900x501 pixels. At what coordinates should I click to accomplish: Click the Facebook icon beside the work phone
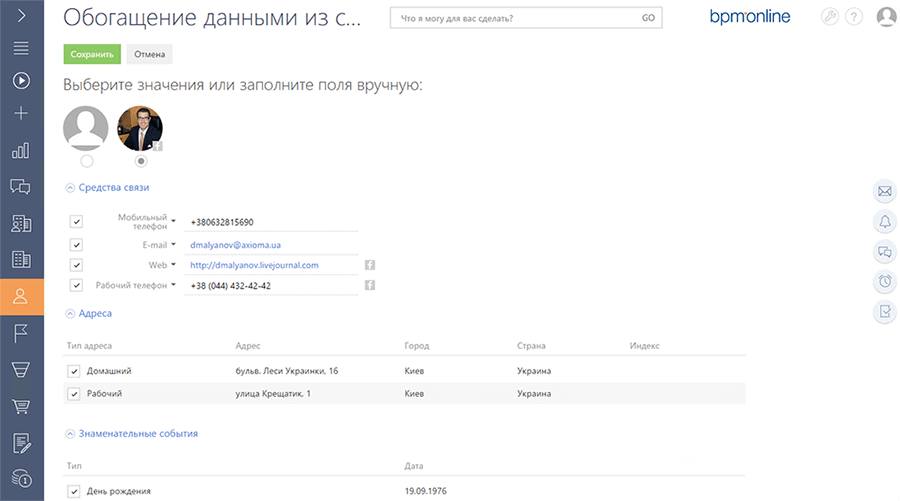point(370,285)
